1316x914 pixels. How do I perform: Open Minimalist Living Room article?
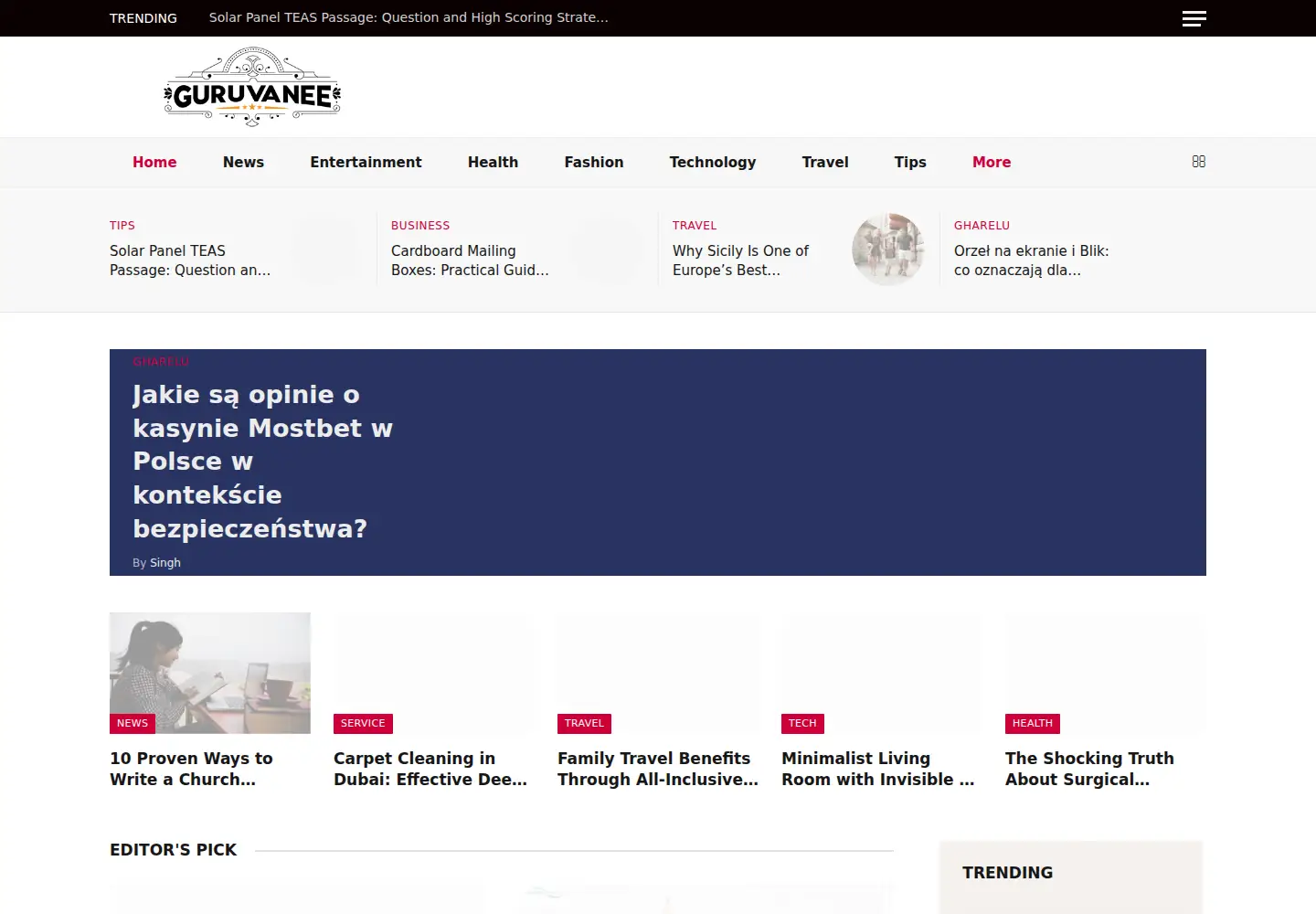click(x=878, y=769)
